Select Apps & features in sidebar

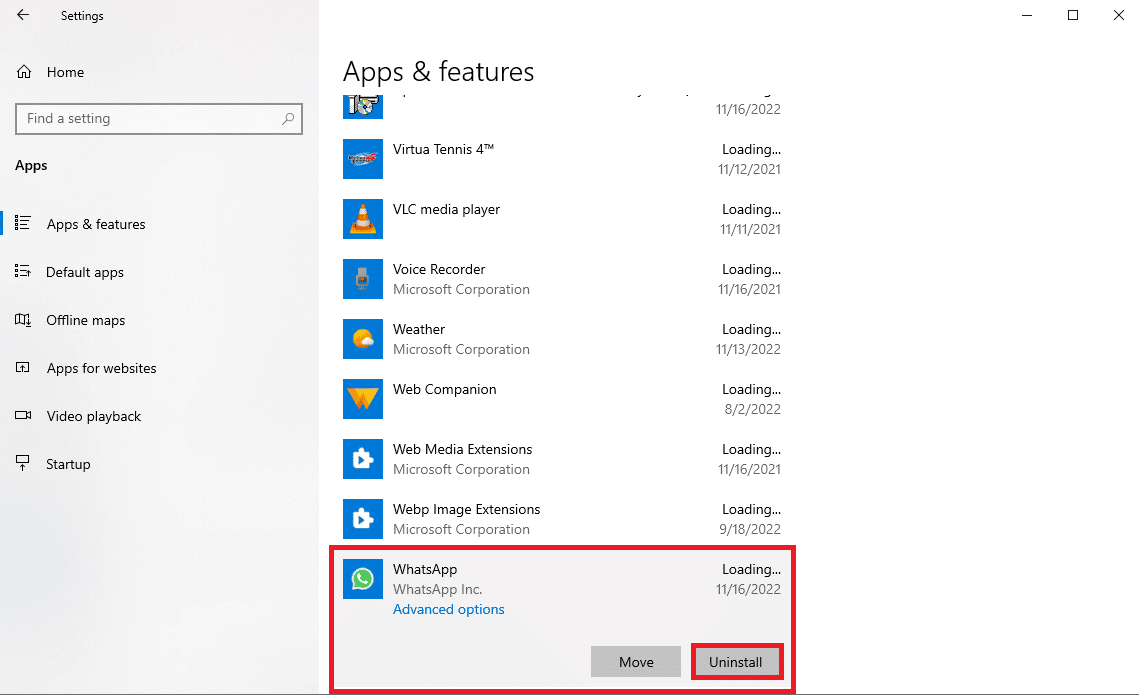click(96, 224)
